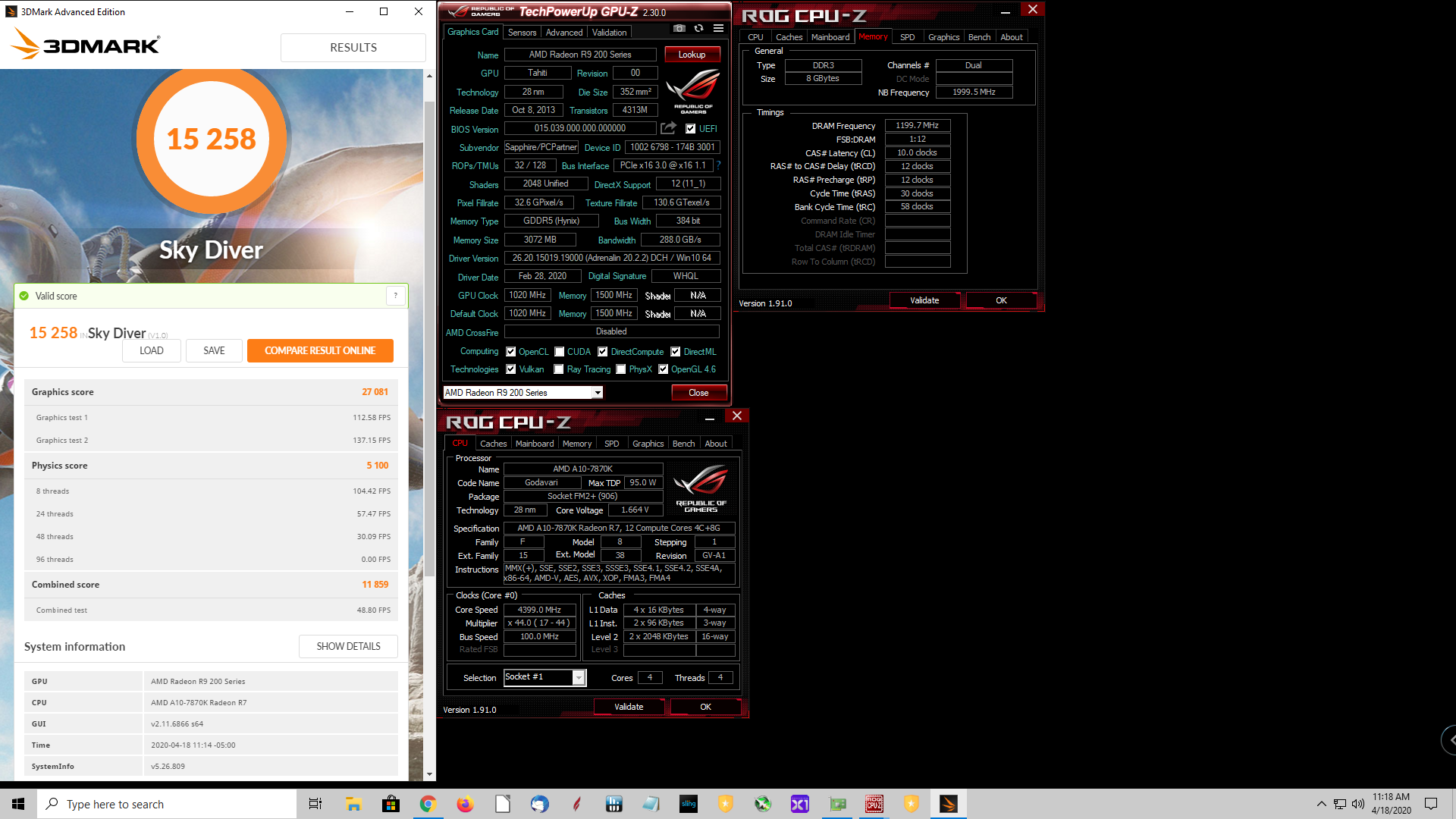Click the bus interface question mark
Image resolution: width=1456 pixels, height=819 pixels.
718,165
